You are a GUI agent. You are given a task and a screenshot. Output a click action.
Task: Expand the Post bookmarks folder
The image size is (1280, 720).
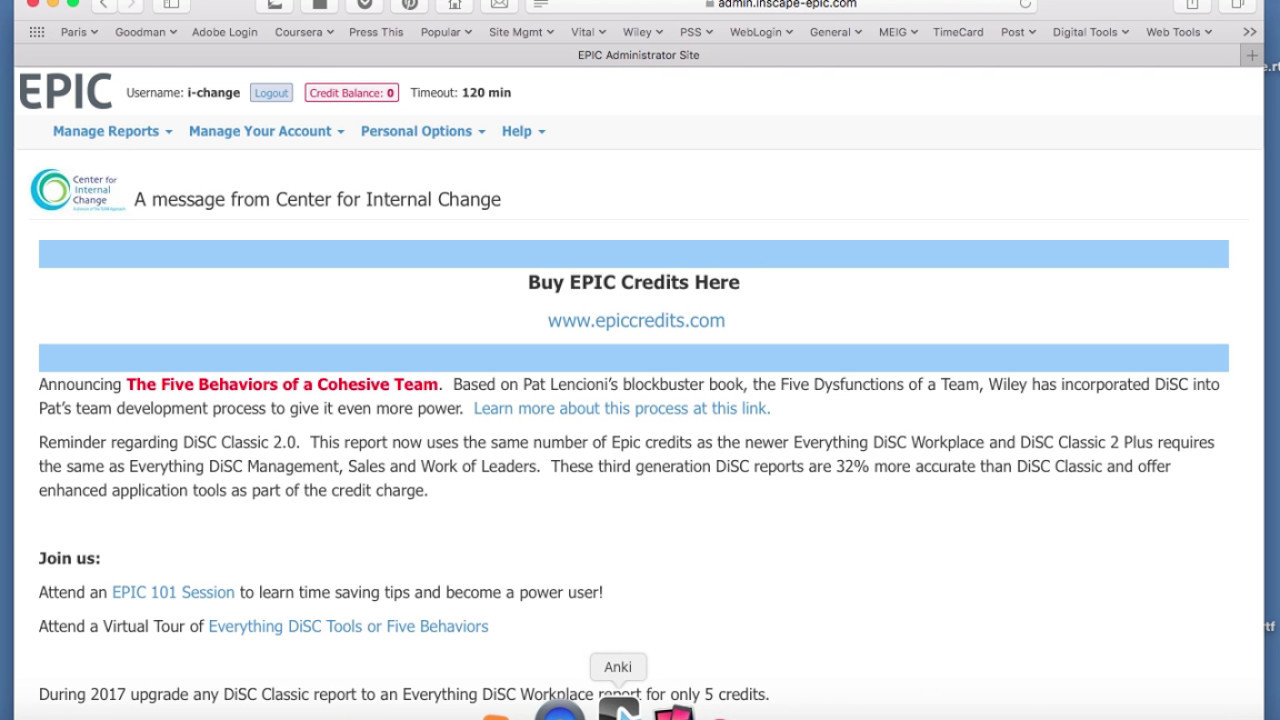[1018, 32]
